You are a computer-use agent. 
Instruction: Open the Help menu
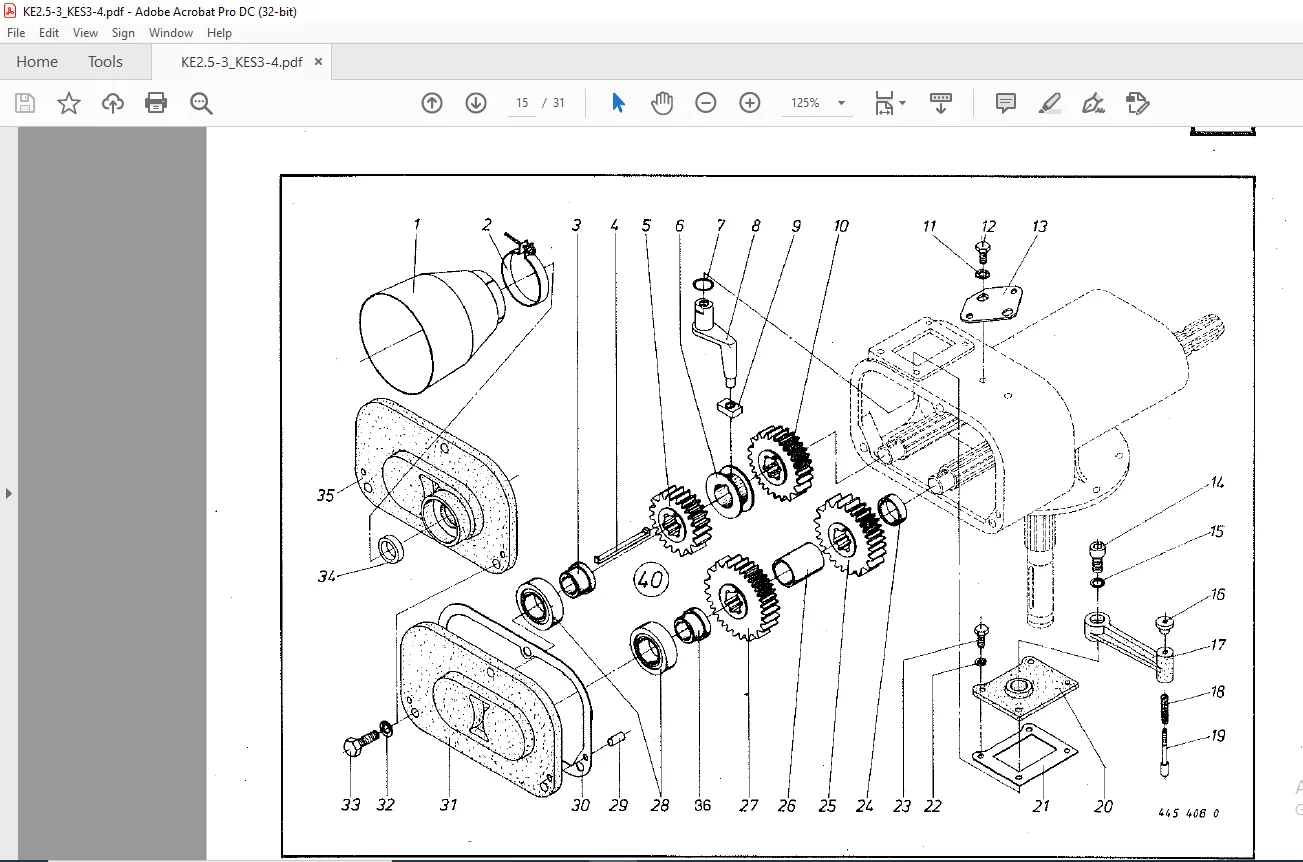coord(219,33)
